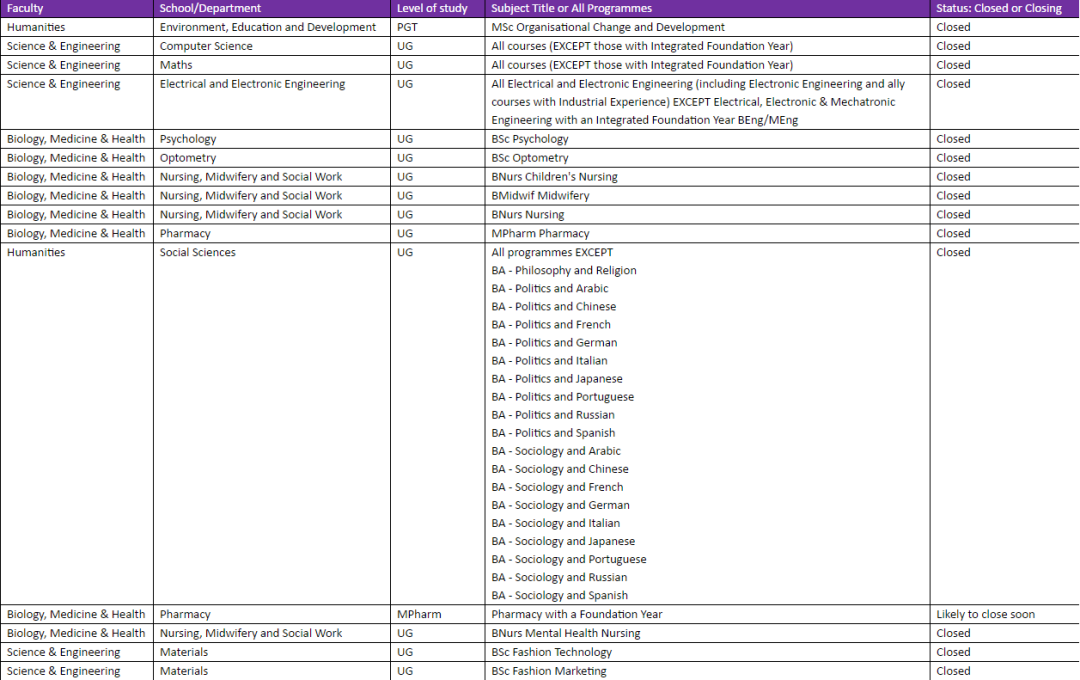Viewport: 1080px width, 680px height.
Task: Click the Subject Title or All Programmes header
Action: point(571,8)
